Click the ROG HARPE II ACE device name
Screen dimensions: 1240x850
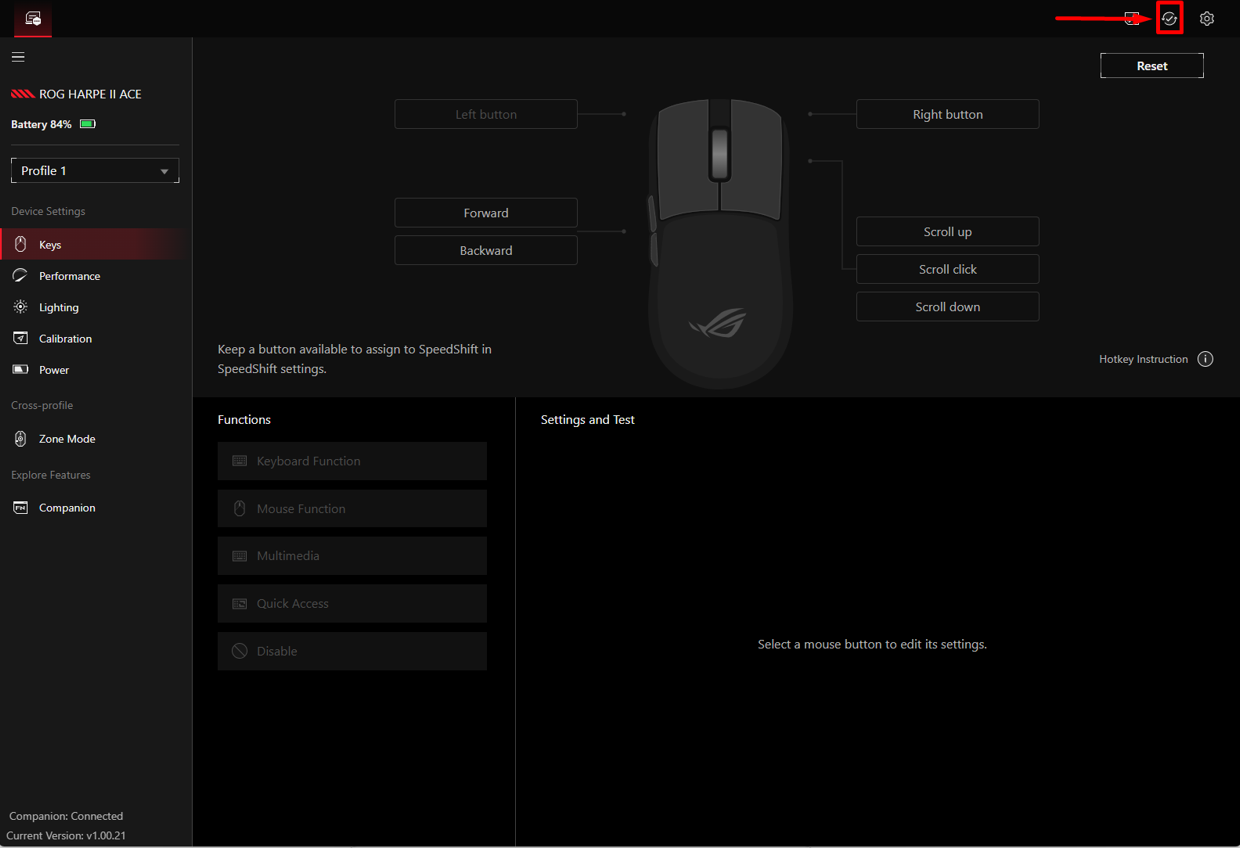click(x=90, y=94)
